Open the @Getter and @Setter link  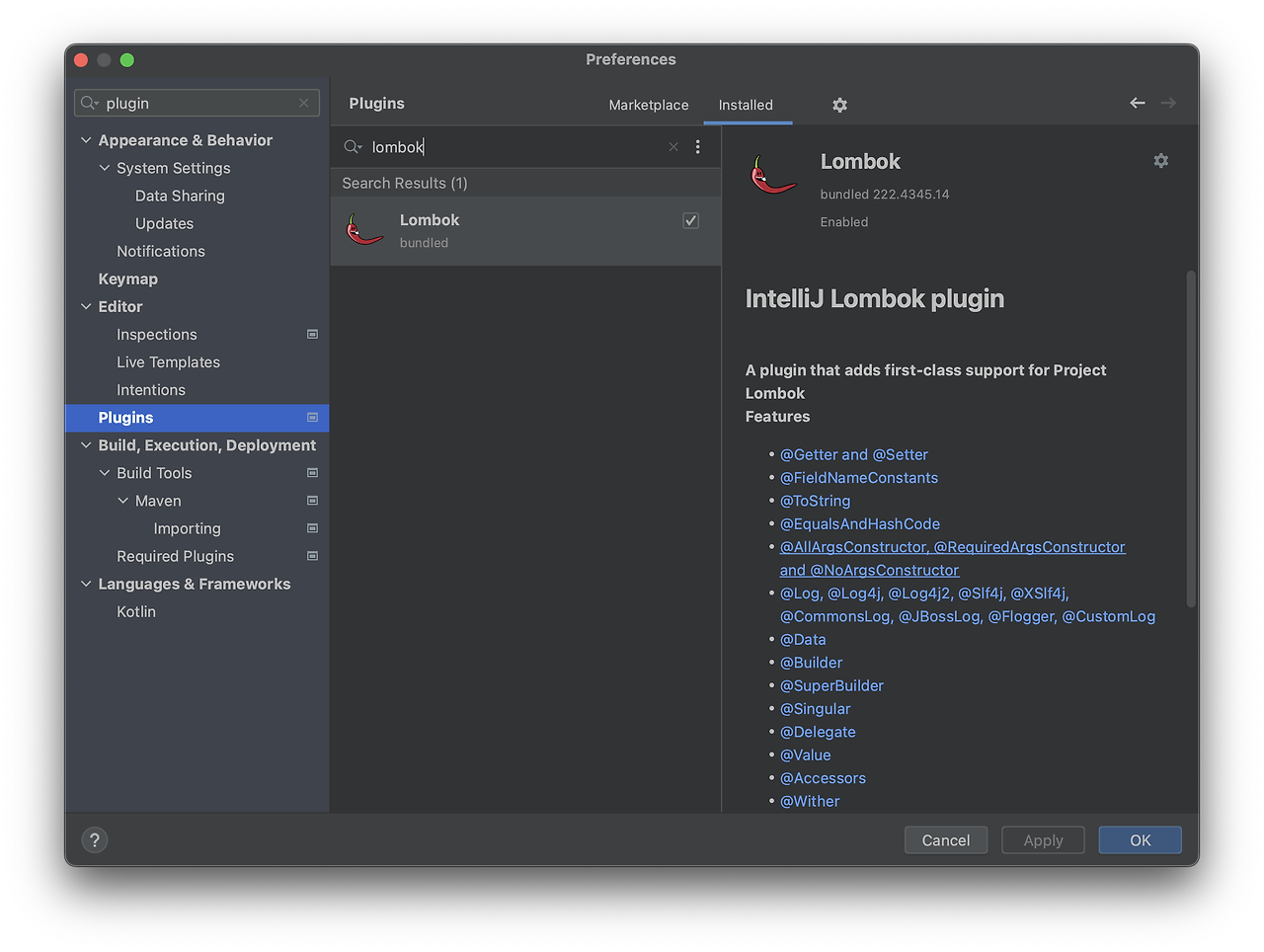854,454
